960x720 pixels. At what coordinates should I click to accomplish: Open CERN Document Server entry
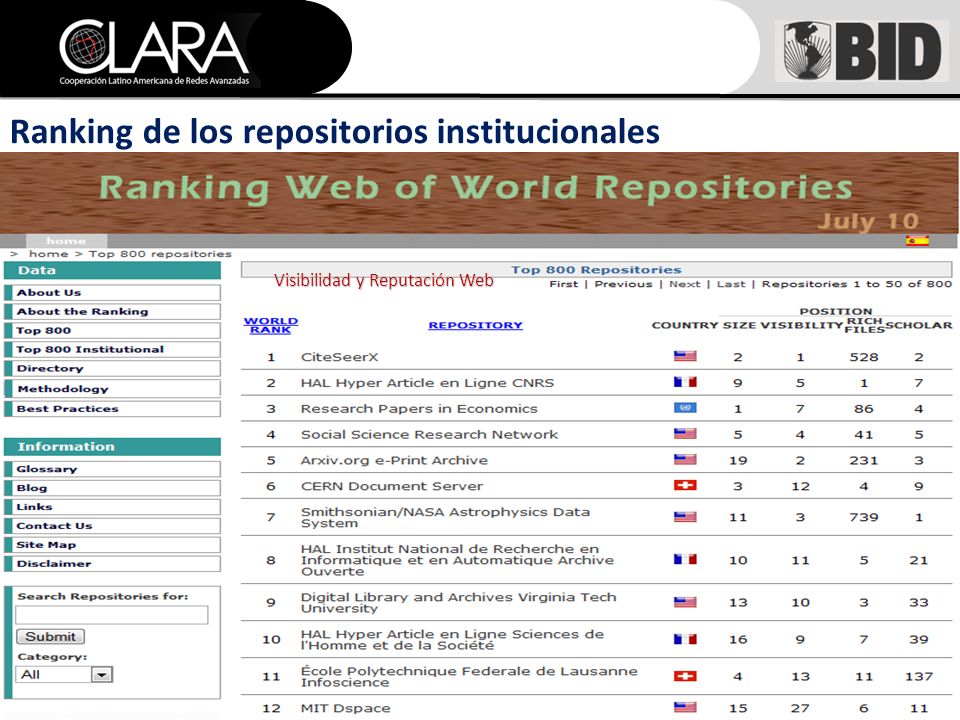(x=392, y=486)
